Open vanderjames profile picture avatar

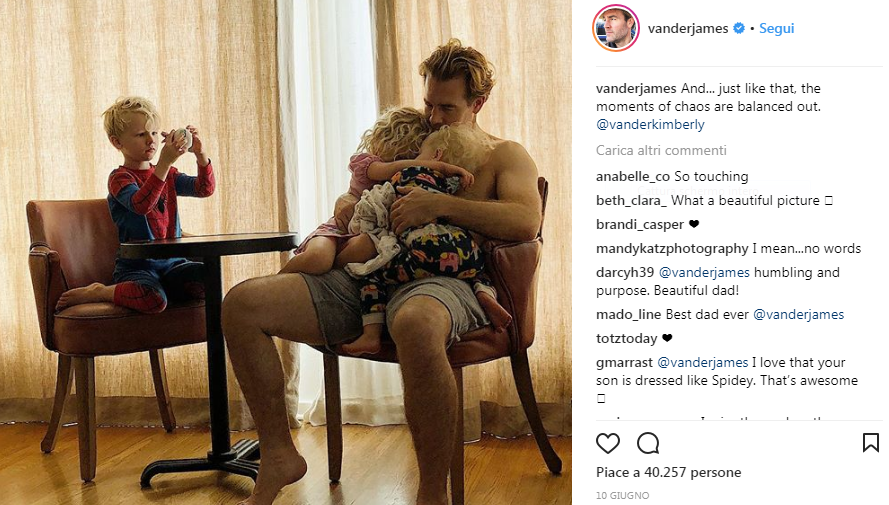tap(616, 28)
